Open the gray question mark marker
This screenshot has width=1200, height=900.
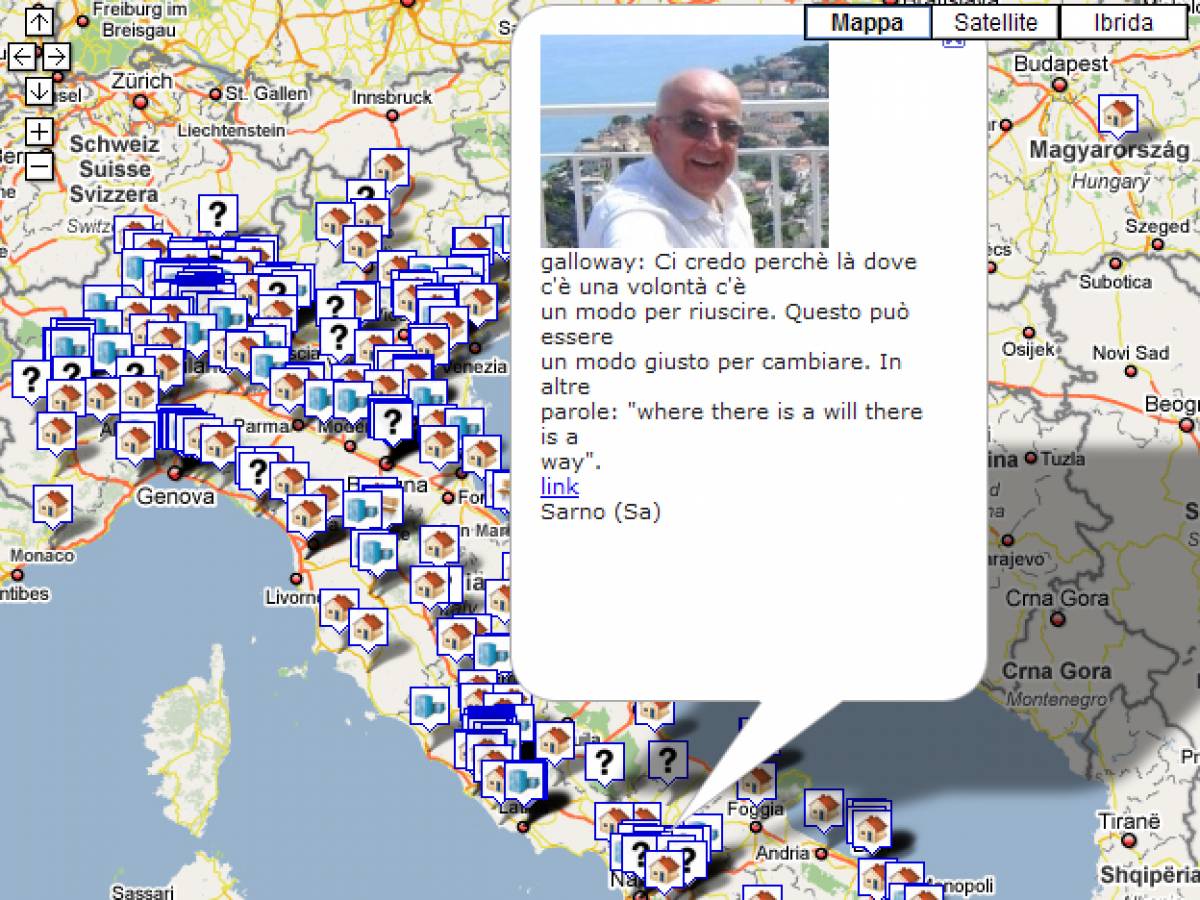pos(667,761)
